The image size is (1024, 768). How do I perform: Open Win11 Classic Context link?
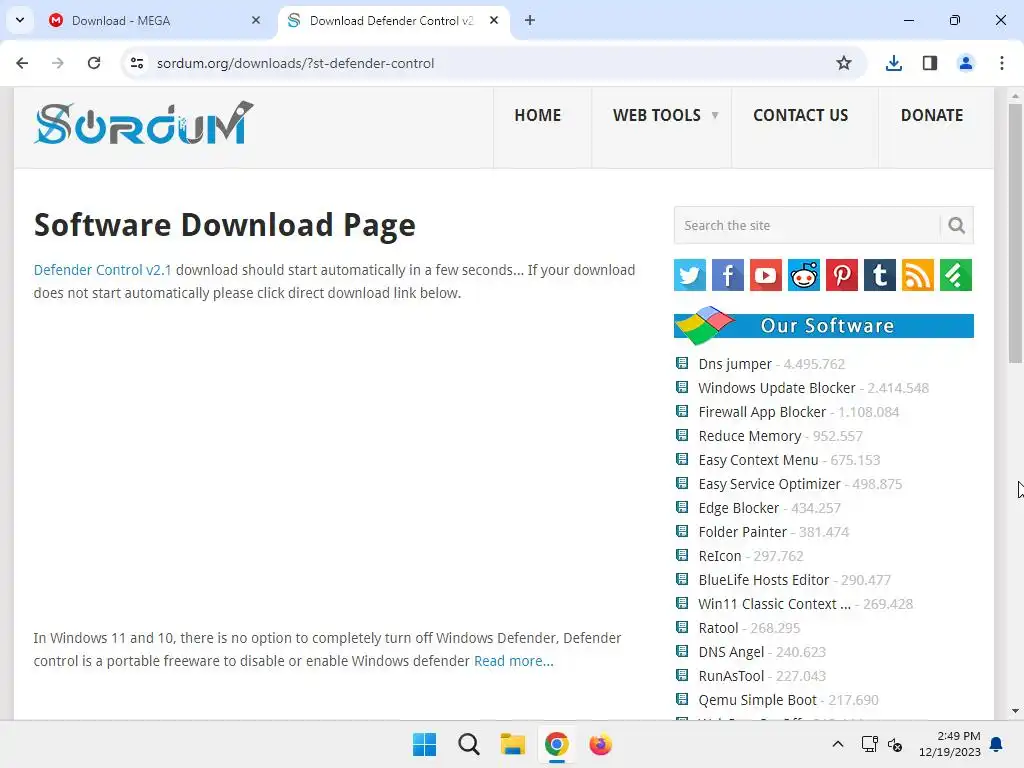click(x=775, y=604)
